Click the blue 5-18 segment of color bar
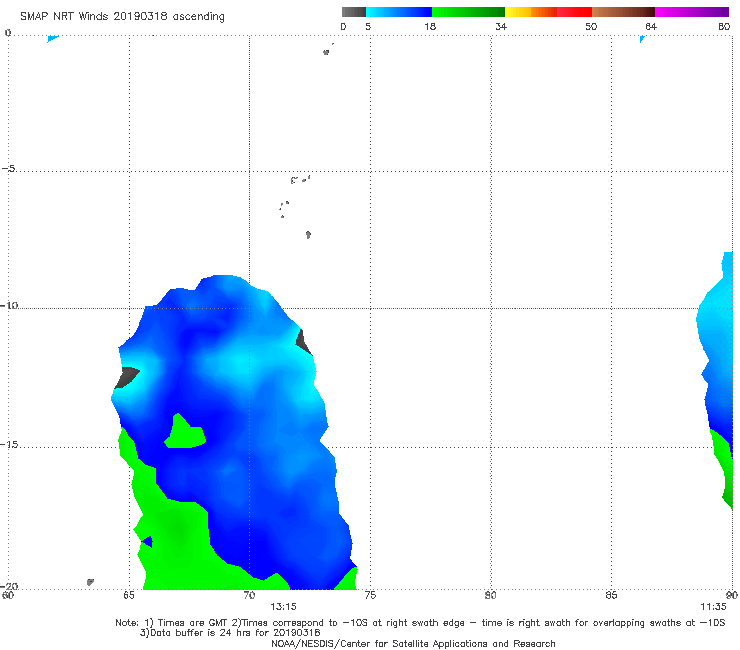 [x=399, y=12]
